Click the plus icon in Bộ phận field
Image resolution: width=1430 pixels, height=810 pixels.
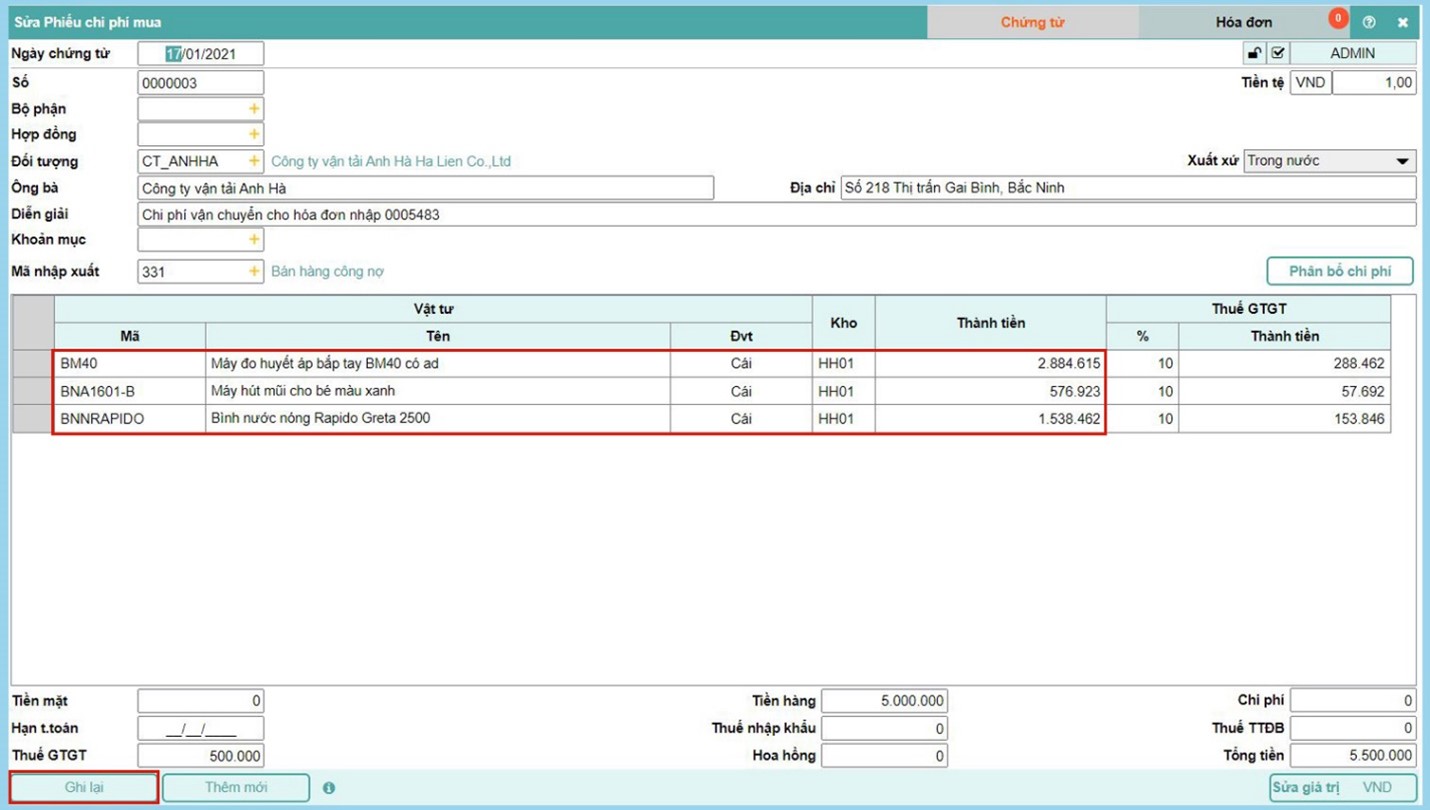254,109
